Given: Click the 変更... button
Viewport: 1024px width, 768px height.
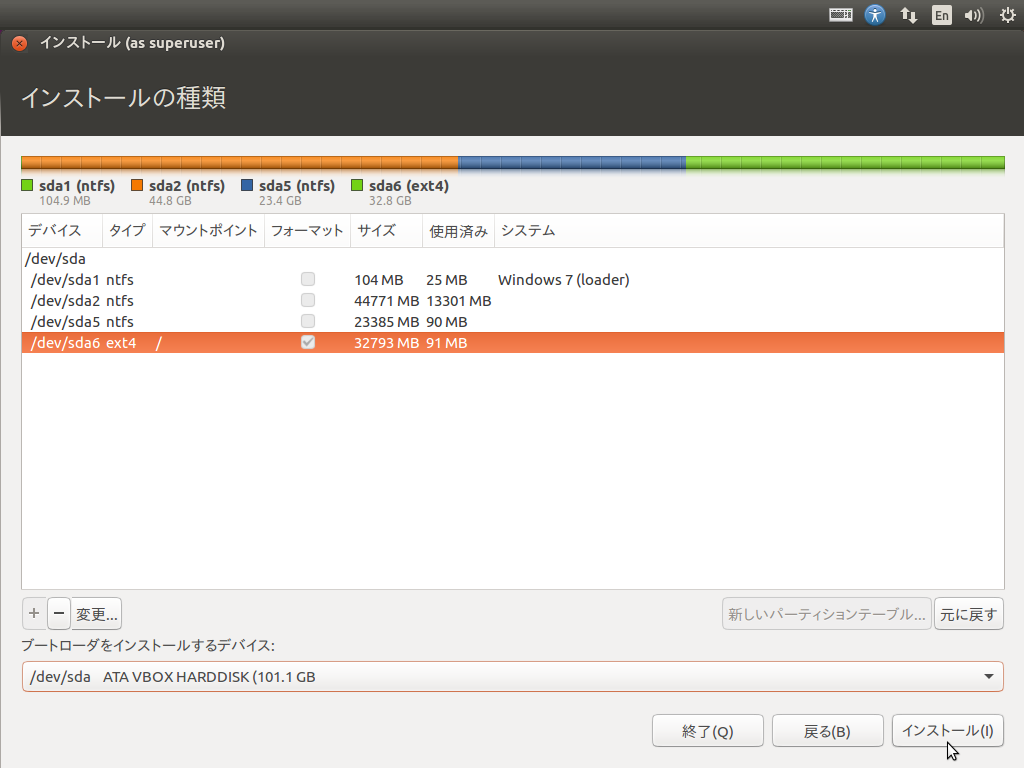Looking at the screenshot, I should [97, 613].
